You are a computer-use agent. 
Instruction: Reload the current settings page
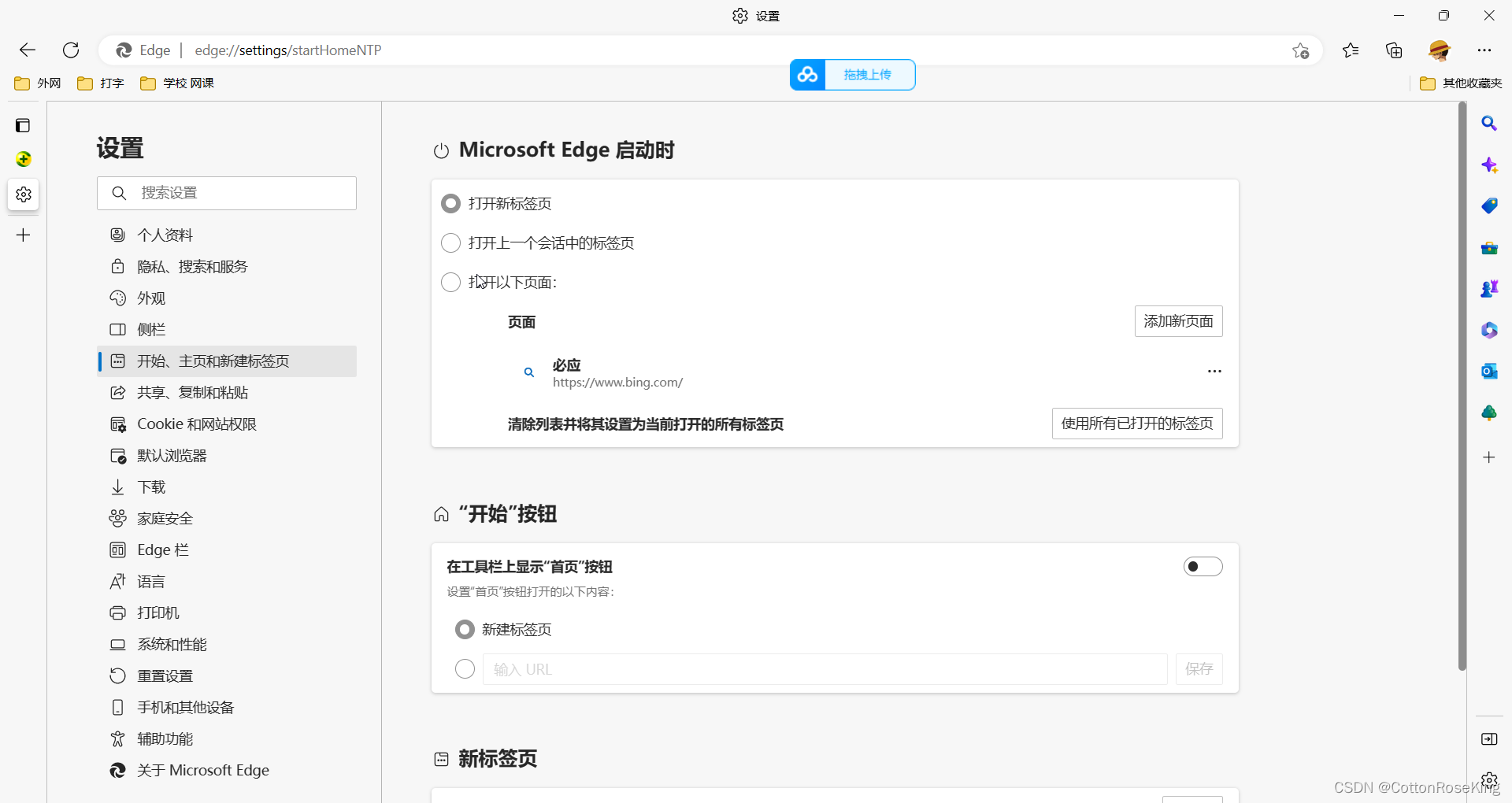pos(71,50)
